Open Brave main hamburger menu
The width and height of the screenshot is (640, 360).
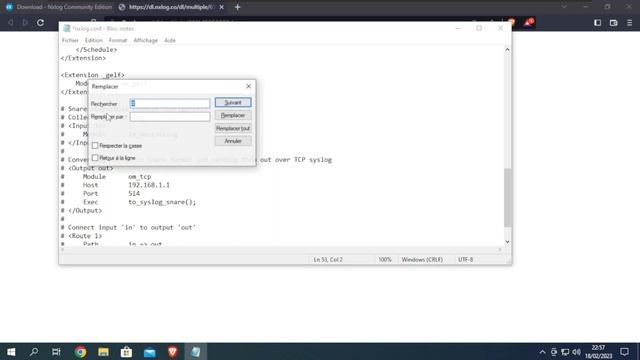[x=629, y=23]
